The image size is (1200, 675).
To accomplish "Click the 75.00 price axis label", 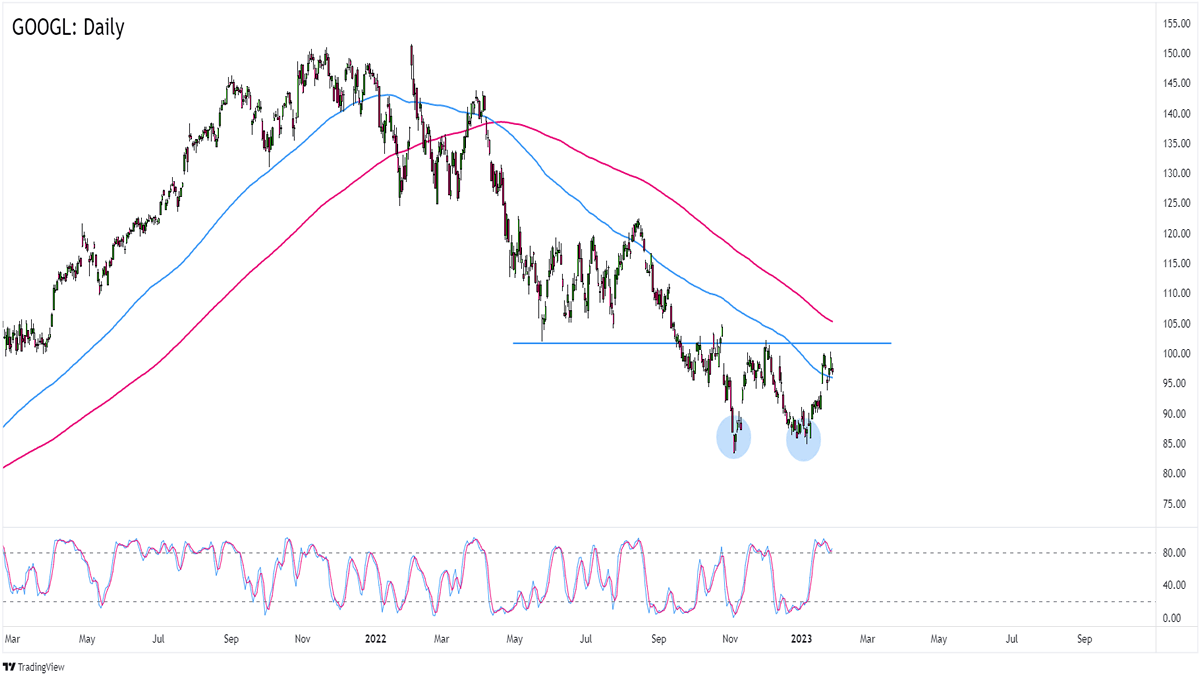I will coord(1173,503).
